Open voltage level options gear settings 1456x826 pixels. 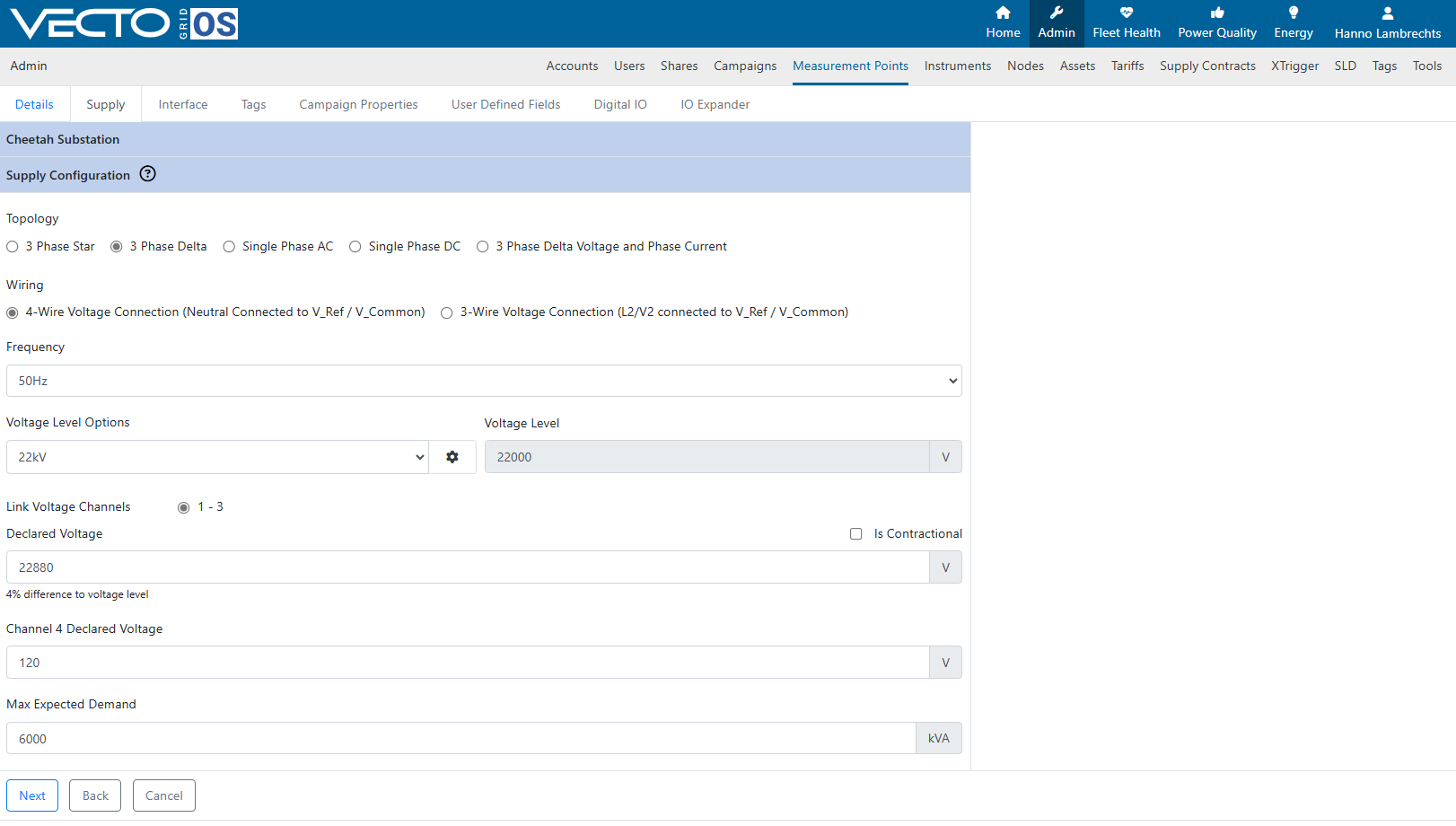452,457
